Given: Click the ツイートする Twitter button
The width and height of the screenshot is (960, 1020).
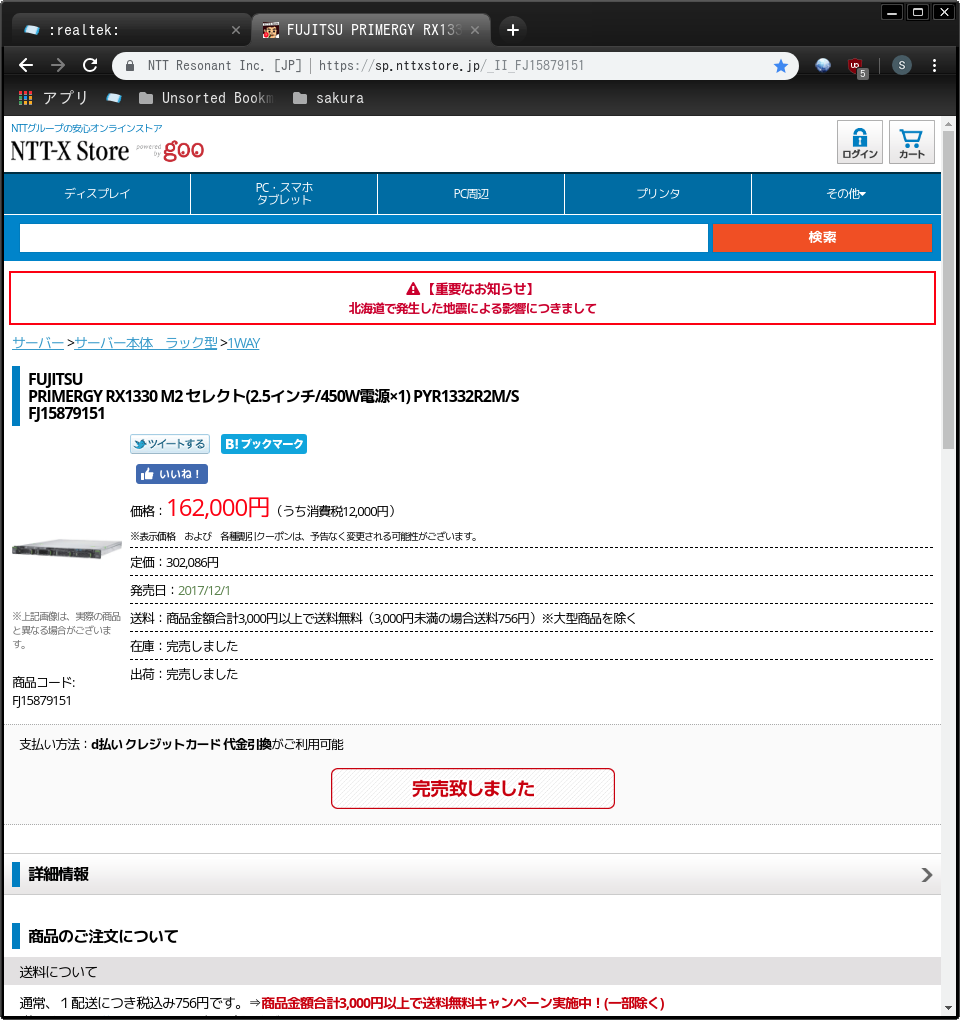Looking at the screenshot, I should click(x=170, y=444).
